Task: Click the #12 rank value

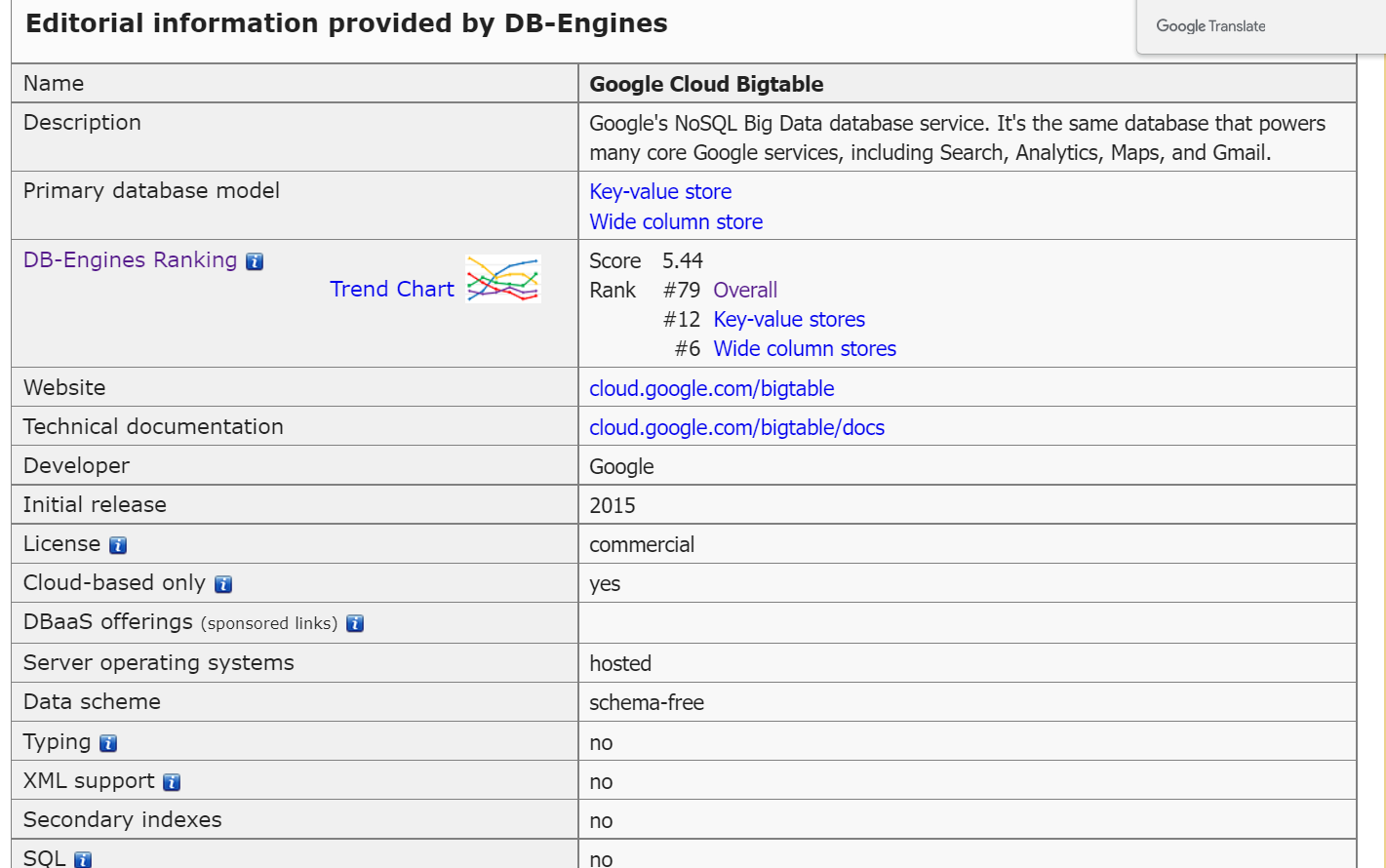Action: pyautogui.click(x=682, y=319)
